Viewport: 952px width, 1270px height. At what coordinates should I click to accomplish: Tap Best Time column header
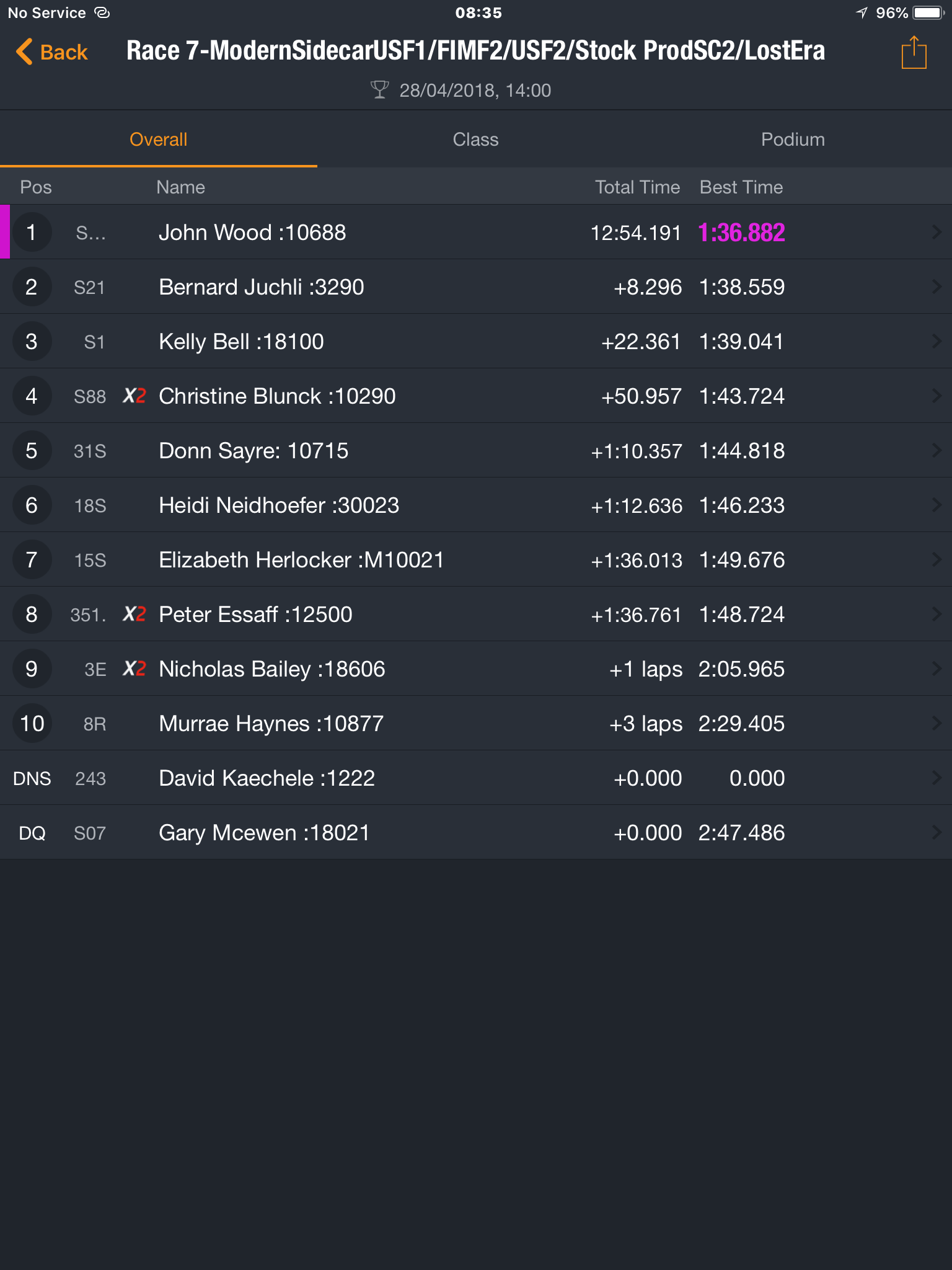click(741, 187)
